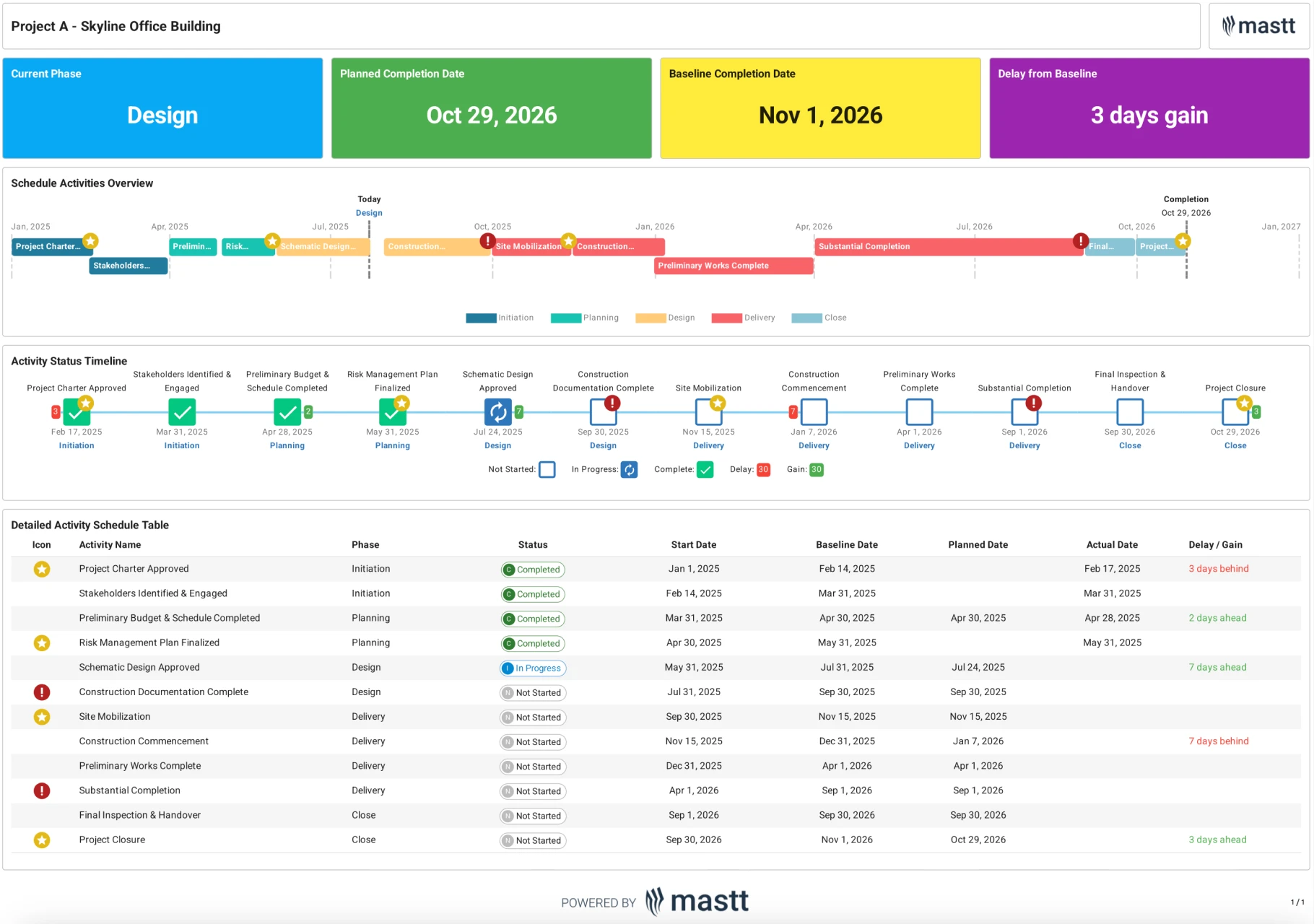Expand the Schedule Activities Overview section

[82, 183]
